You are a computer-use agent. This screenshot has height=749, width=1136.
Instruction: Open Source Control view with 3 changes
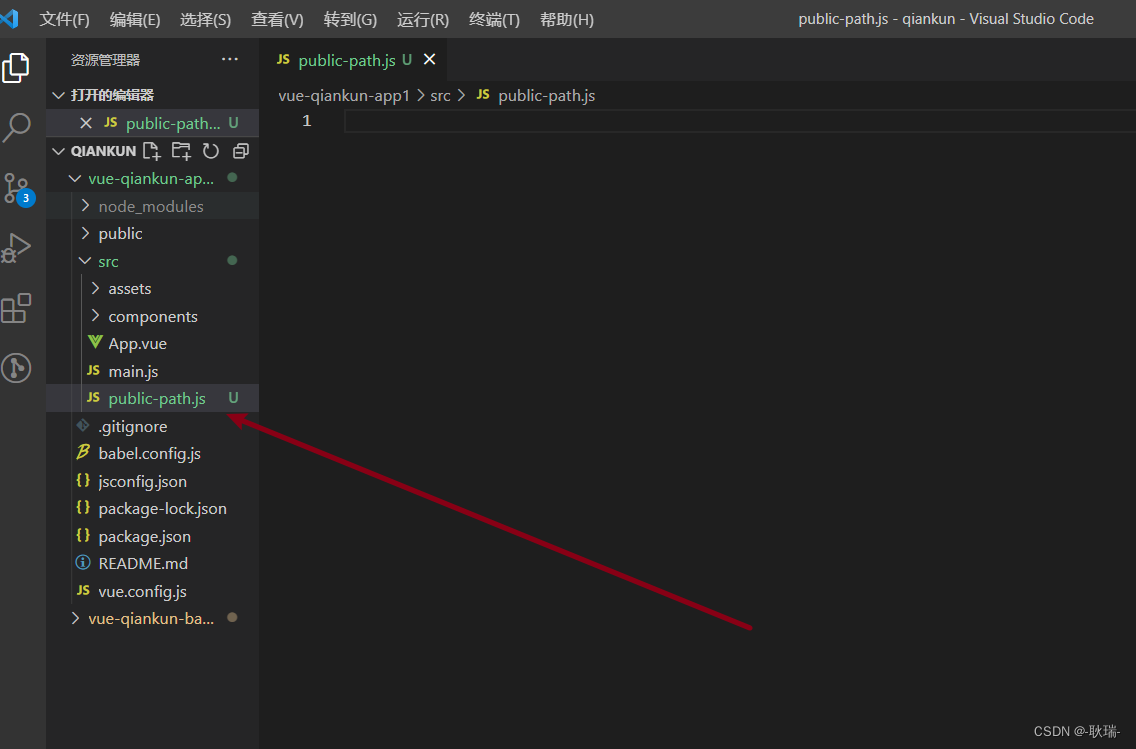(x=17, y=189)
